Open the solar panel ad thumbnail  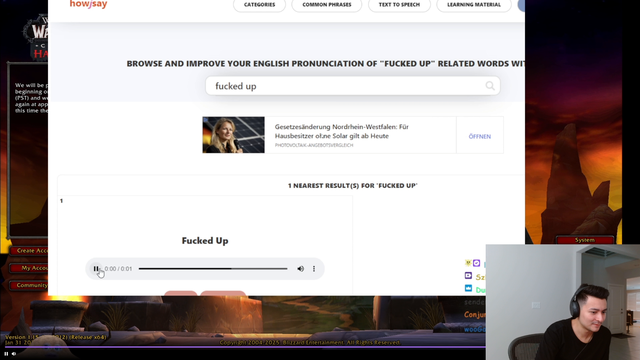[x=233, y=135]
